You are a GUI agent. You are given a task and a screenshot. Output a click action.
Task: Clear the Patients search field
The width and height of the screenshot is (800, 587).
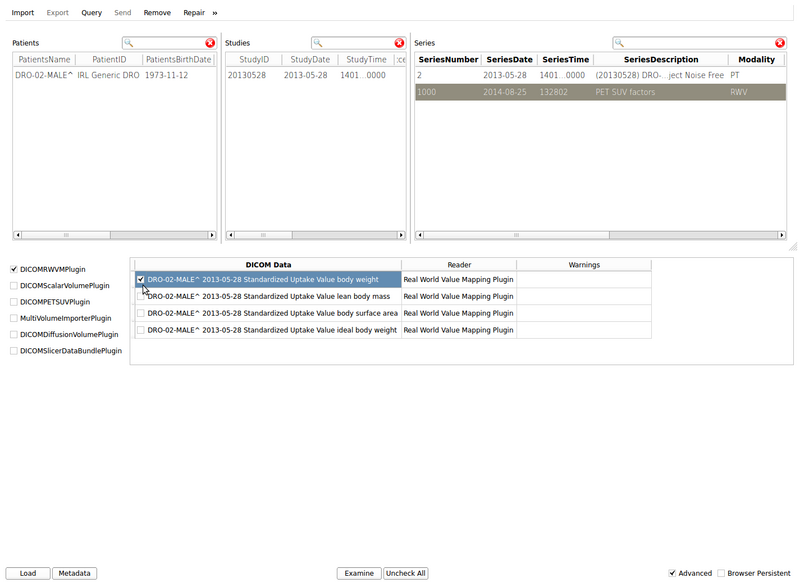click(x=210, y=43)
